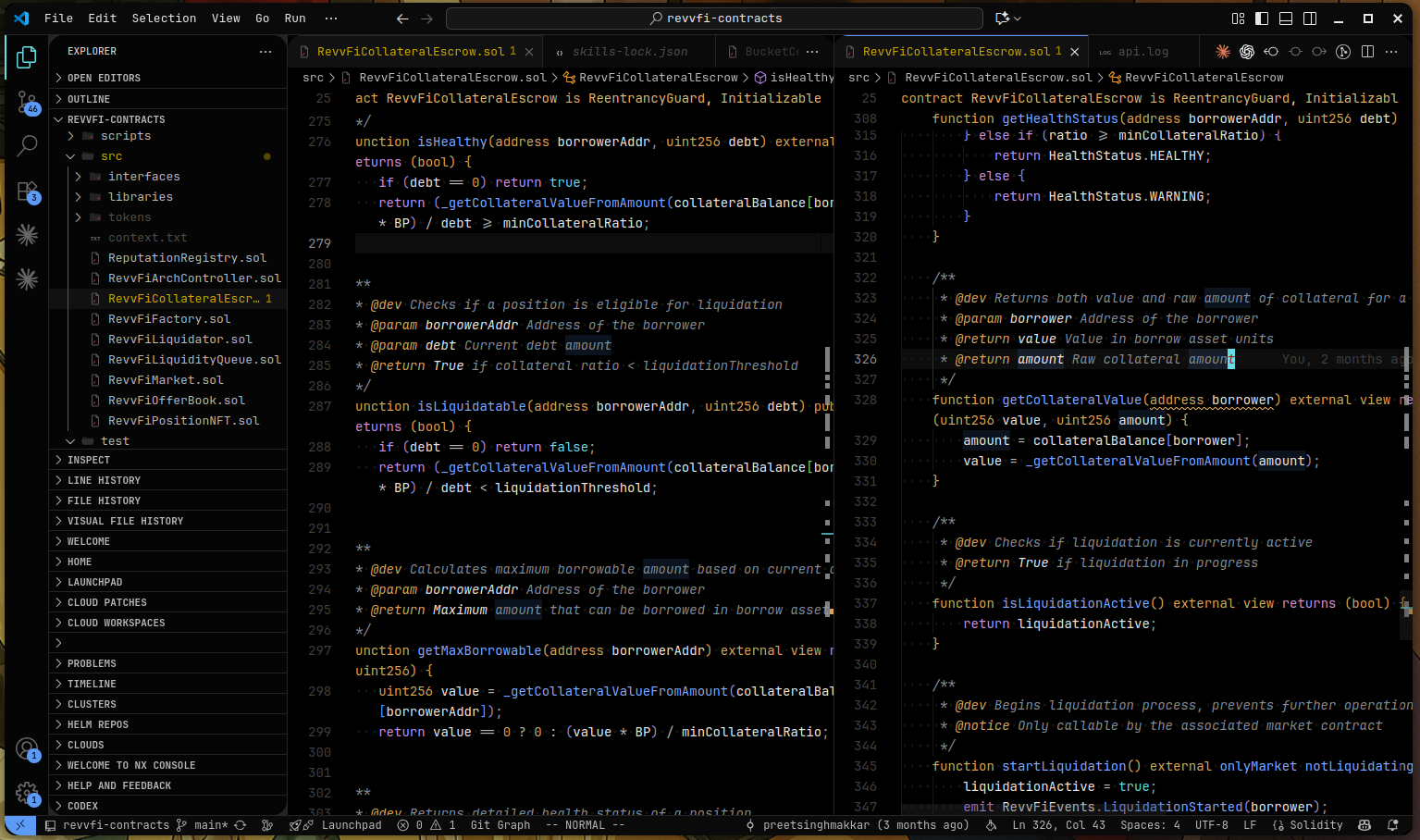1420x840 pixels.
Task: Toggle the primary side bar visibility
Action: 1262,19
